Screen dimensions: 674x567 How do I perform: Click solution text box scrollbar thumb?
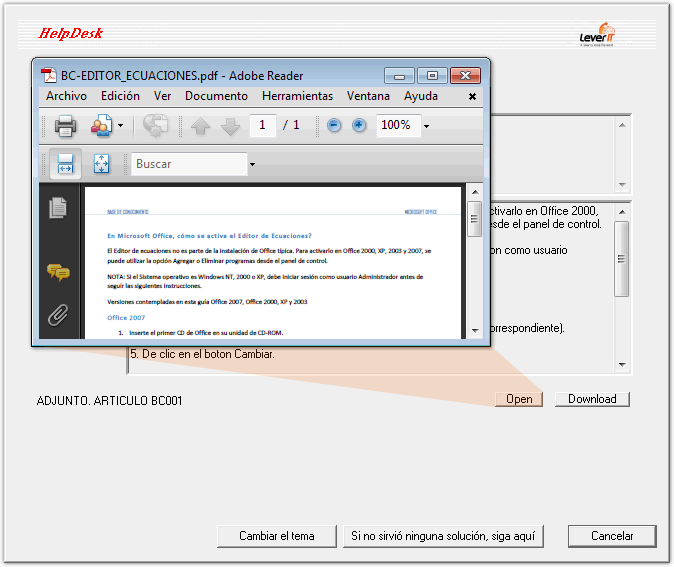(x=622, y=259)
